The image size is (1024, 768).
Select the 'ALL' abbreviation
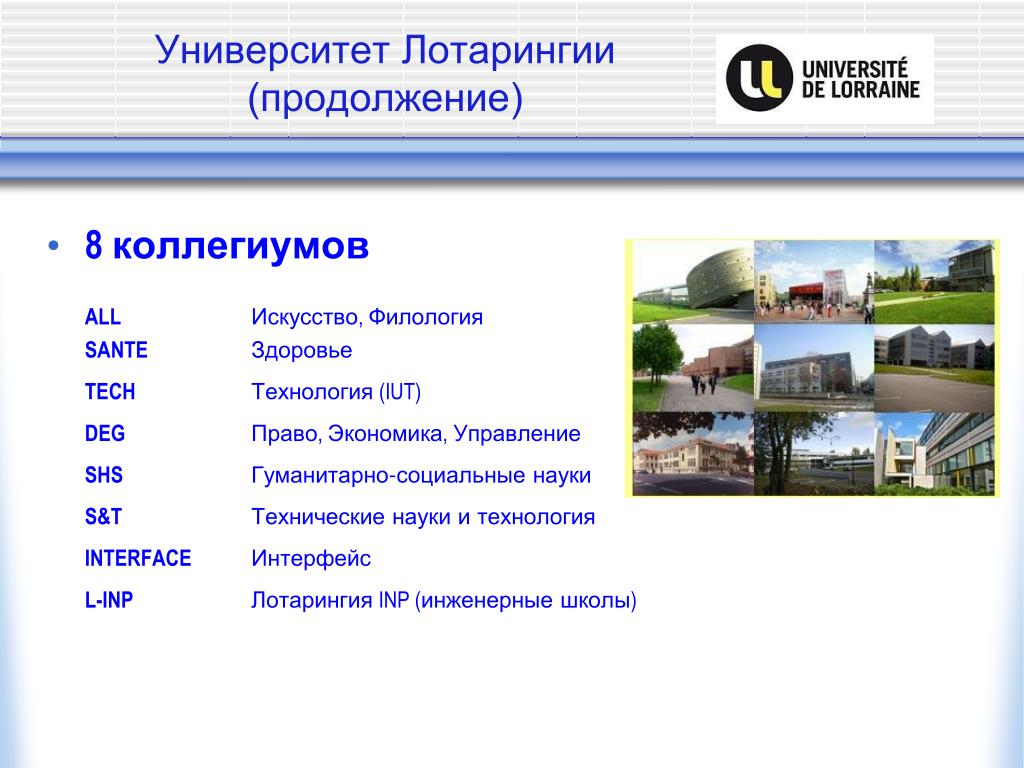103,317
